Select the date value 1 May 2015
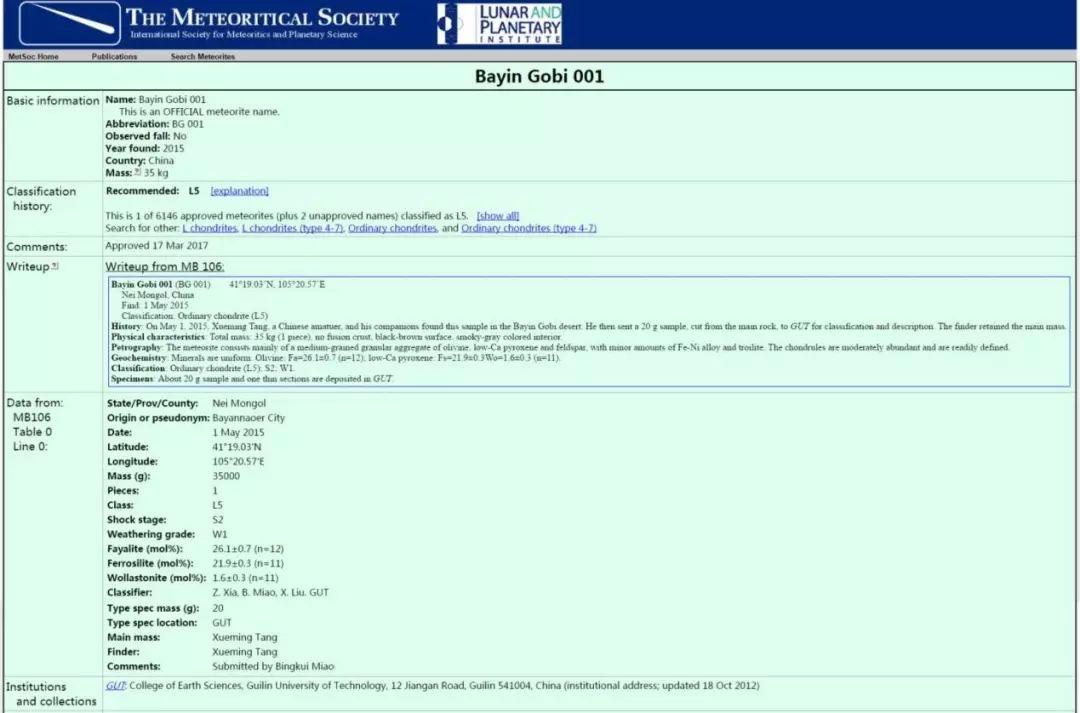Screen dimensions: 1080x713 pyautogui.click(x=238, y=432)
